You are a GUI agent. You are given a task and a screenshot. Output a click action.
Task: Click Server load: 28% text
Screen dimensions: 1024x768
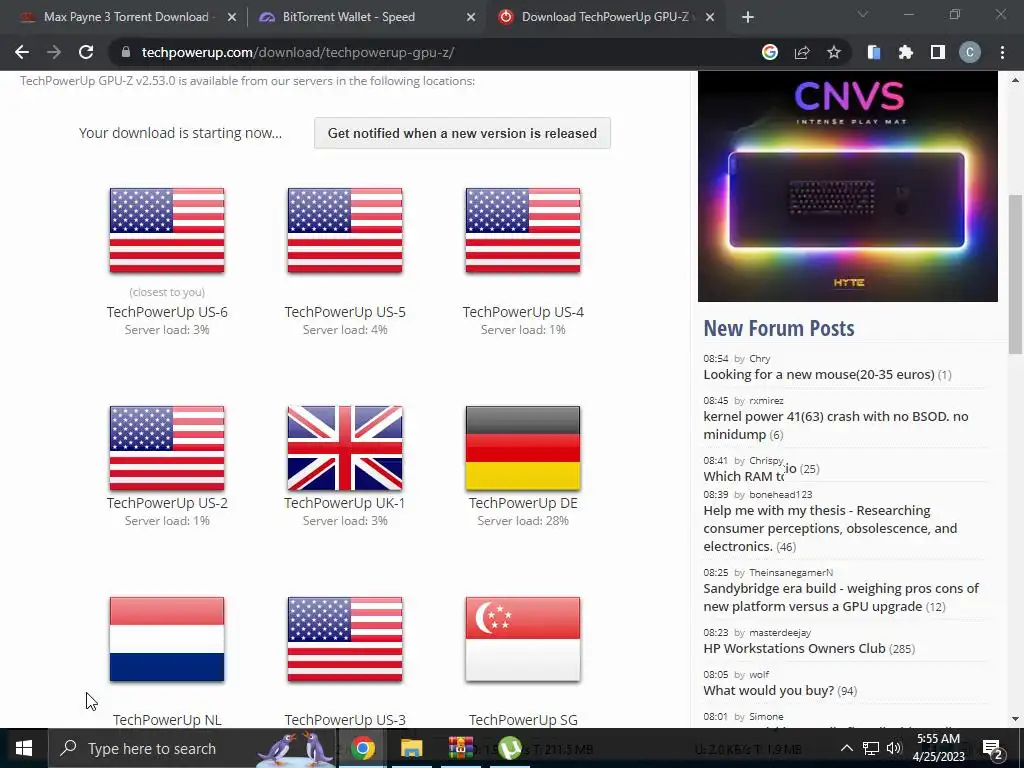click(x=523, y=520)
